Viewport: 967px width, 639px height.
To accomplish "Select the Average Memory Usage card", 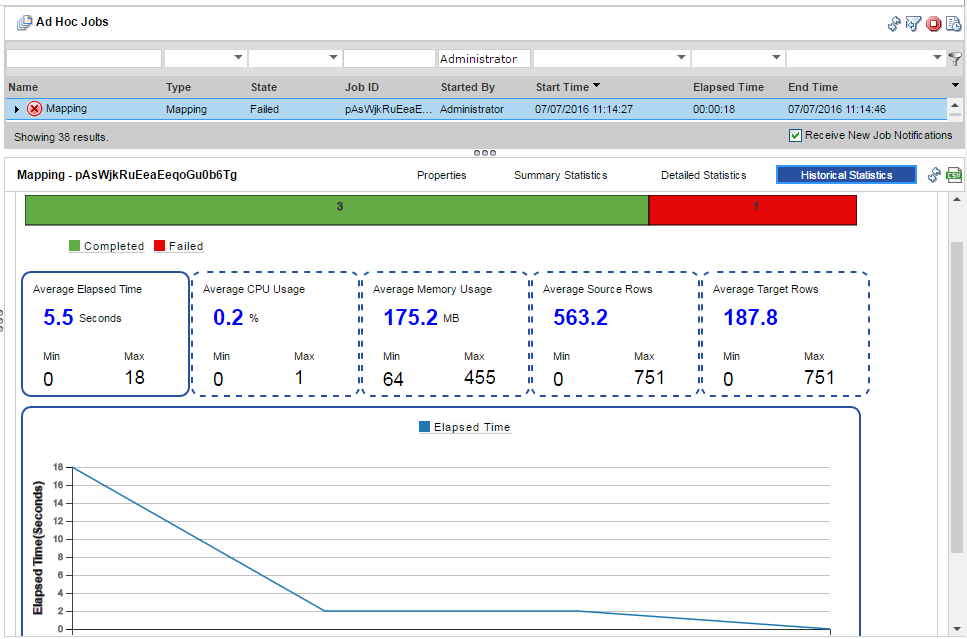I will point(445,334).
